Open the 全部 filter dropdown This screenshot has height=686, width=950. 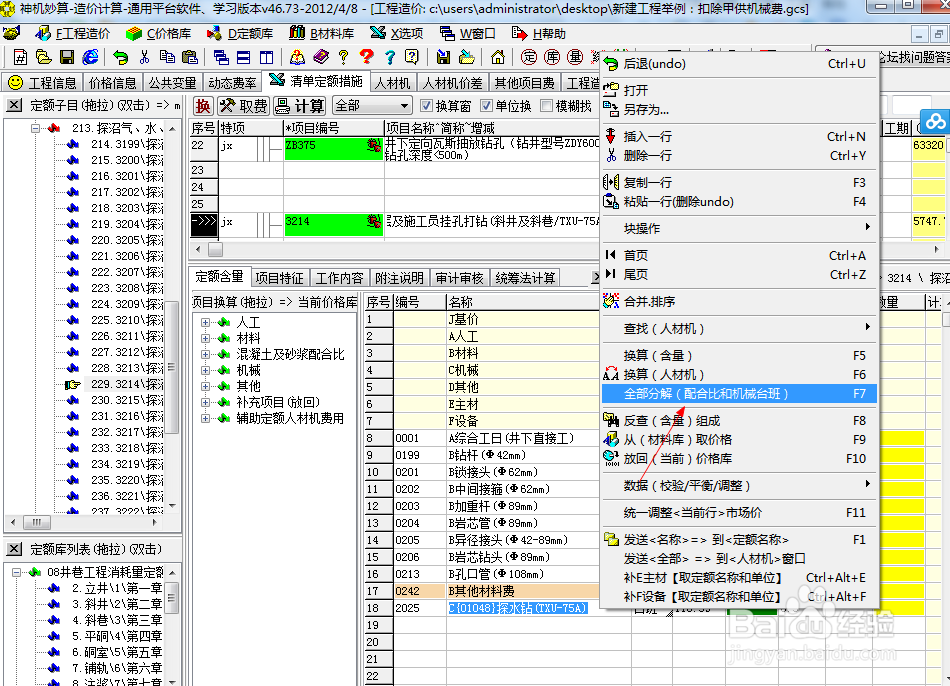[371, 106]
